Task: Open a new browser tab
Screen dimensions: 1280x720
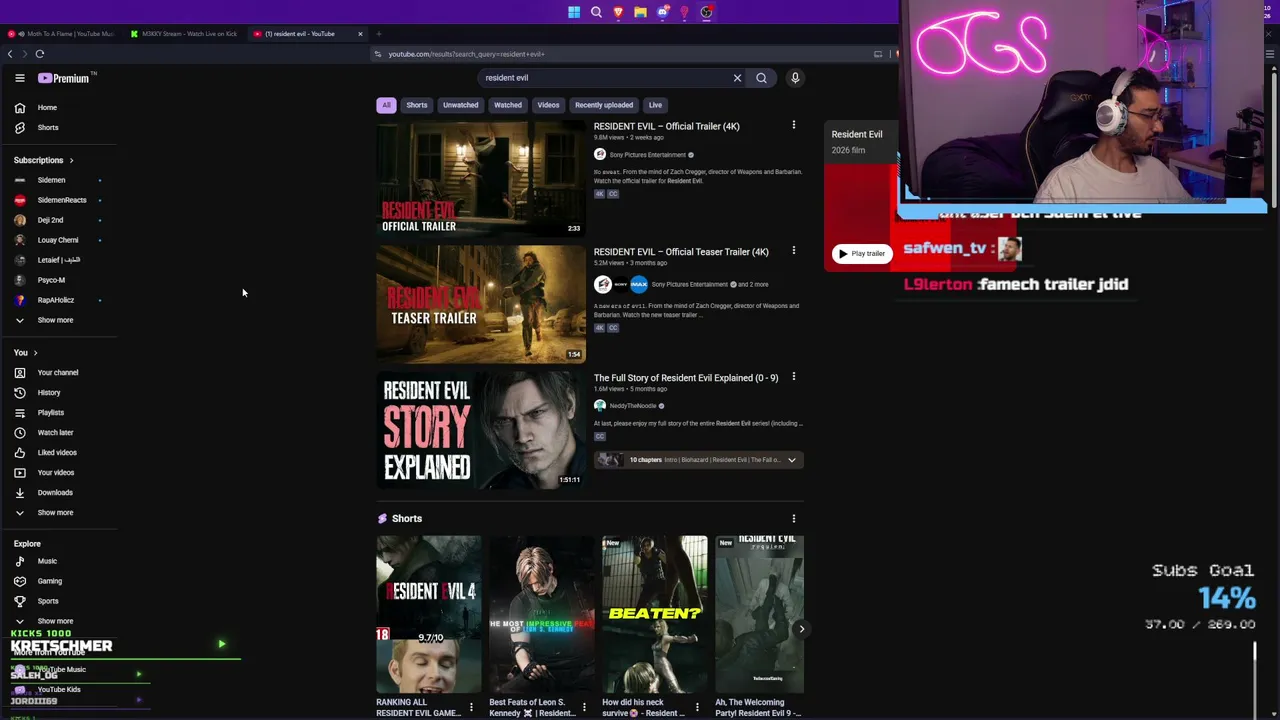Action: pyautogui.click(x=379, y=34)
